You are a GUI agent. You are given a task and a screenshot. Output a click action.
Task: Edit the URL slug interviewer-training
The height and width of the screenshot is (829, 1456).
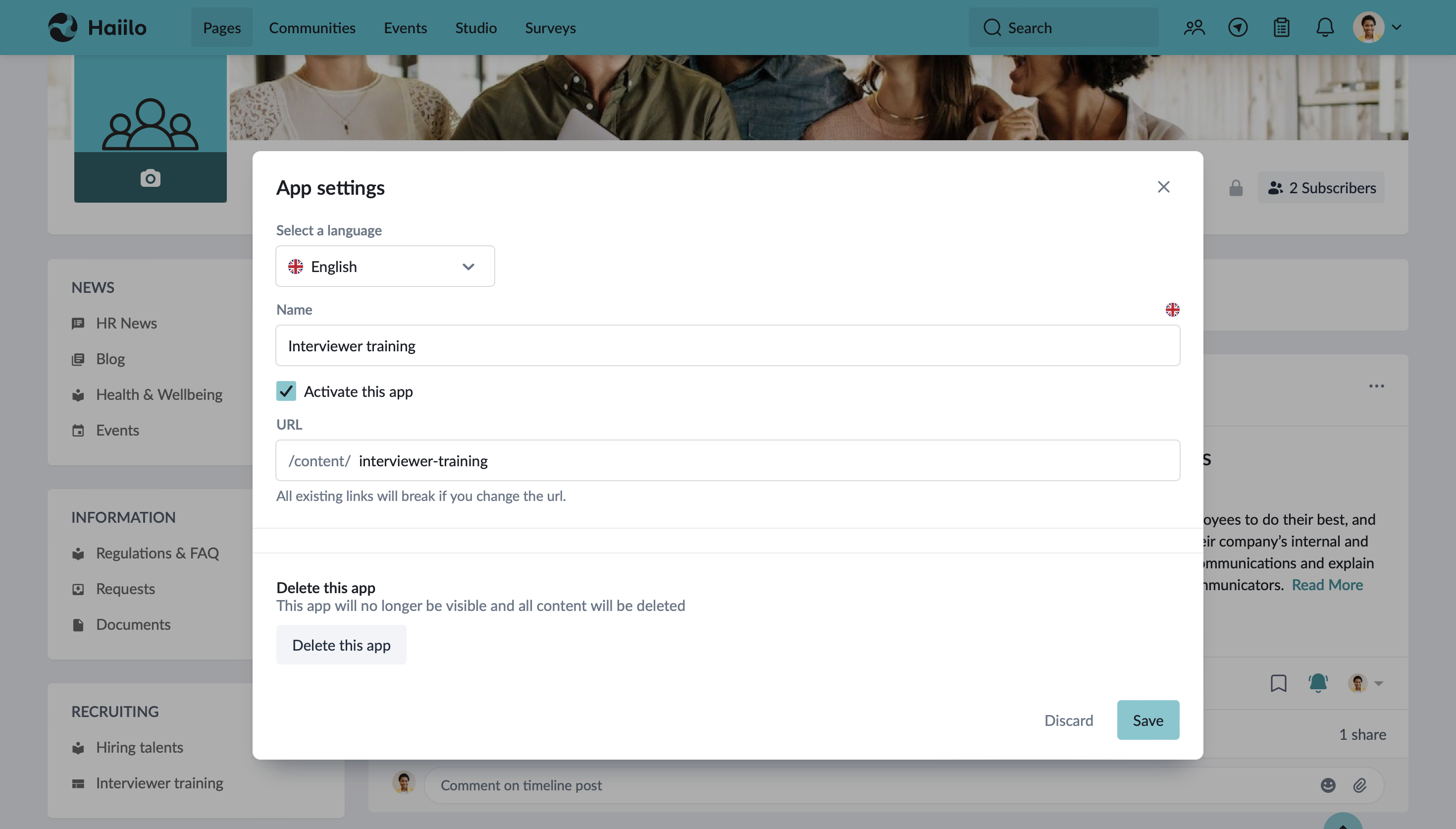(423, 460)
